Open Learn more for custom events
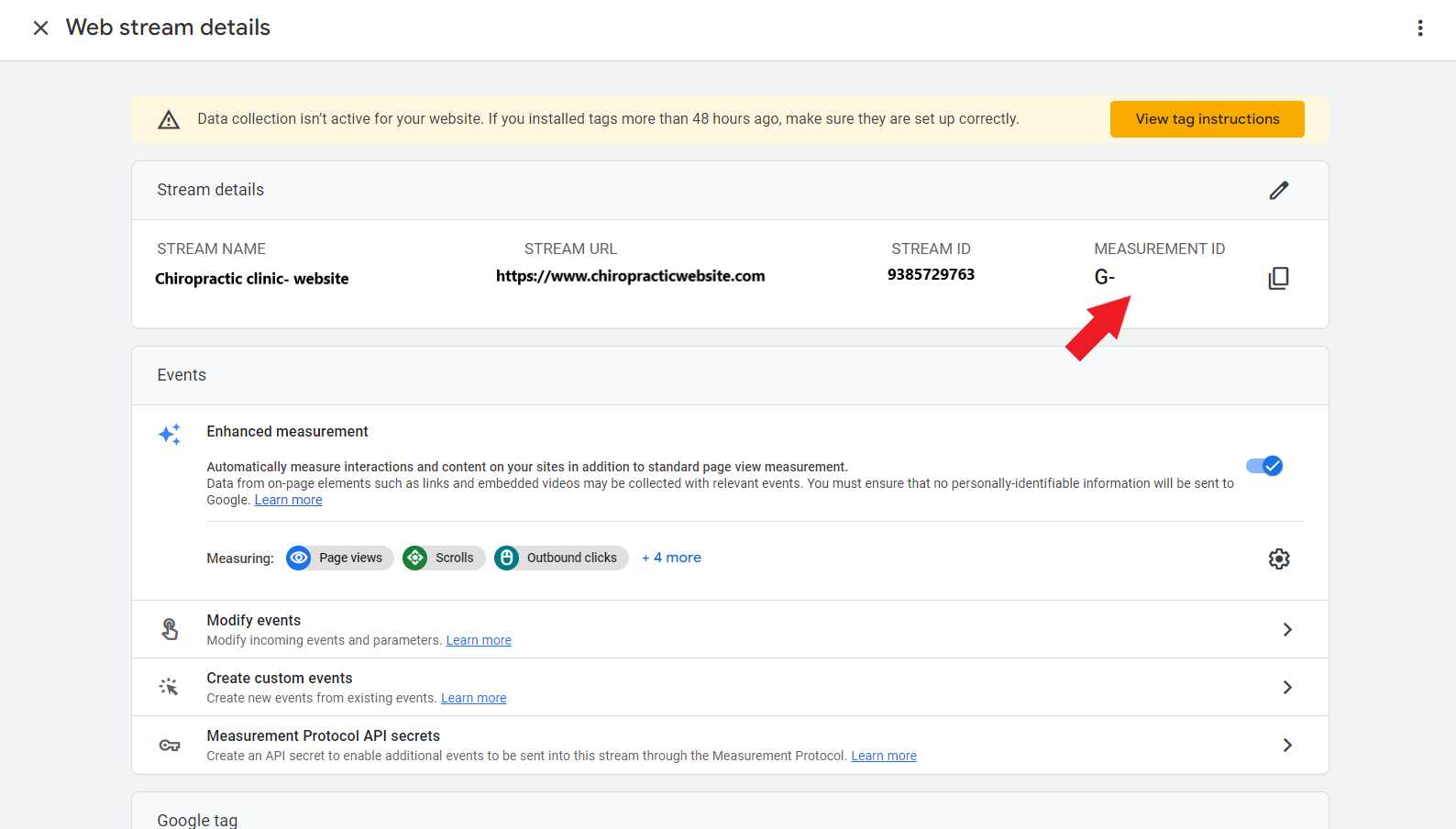The width and height of the screenshot is (1456, 829). click(x=473, y=698)
